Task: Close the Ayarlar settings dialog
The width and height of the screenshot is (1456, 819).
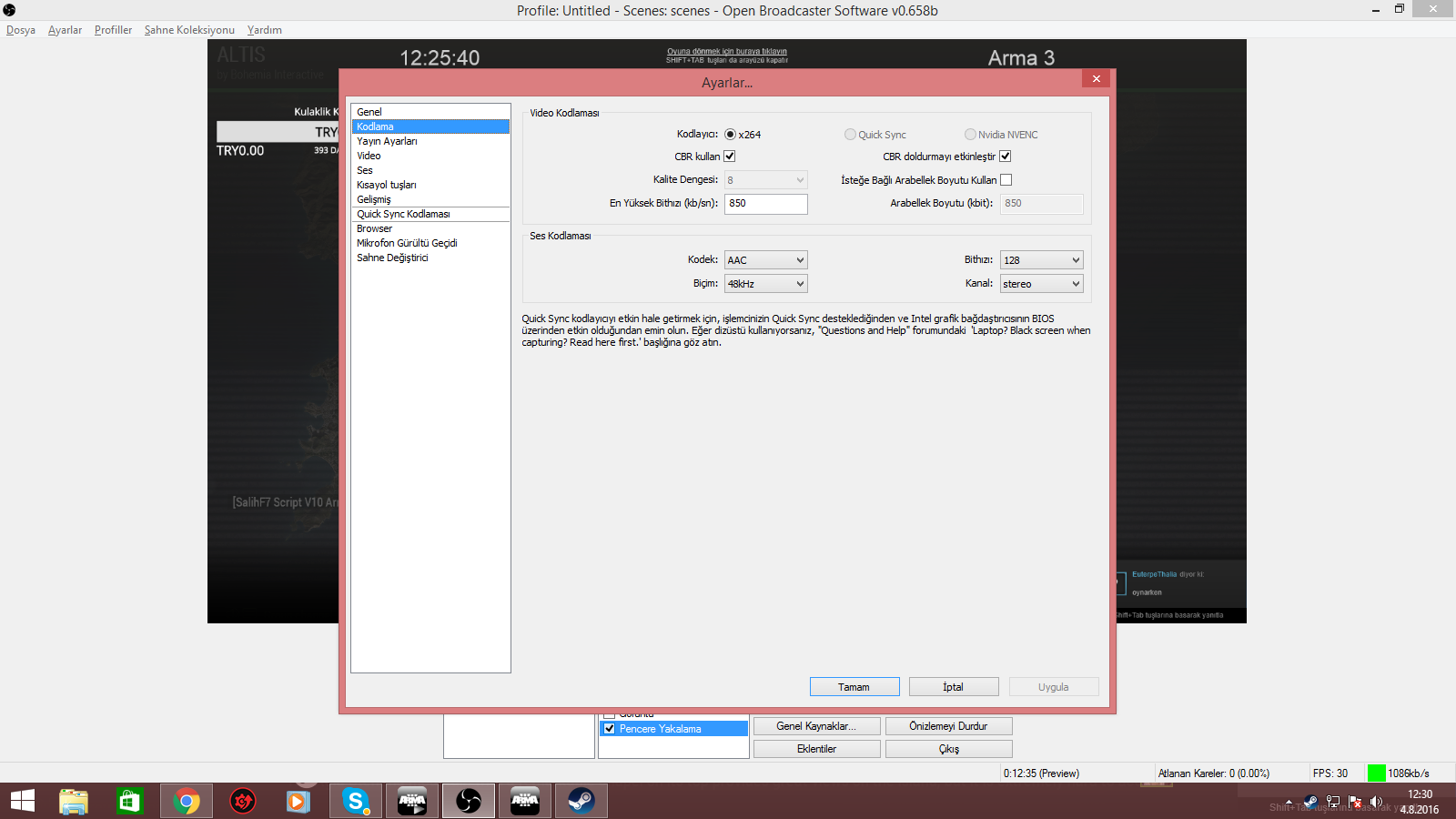Action: coord(1097,79)
